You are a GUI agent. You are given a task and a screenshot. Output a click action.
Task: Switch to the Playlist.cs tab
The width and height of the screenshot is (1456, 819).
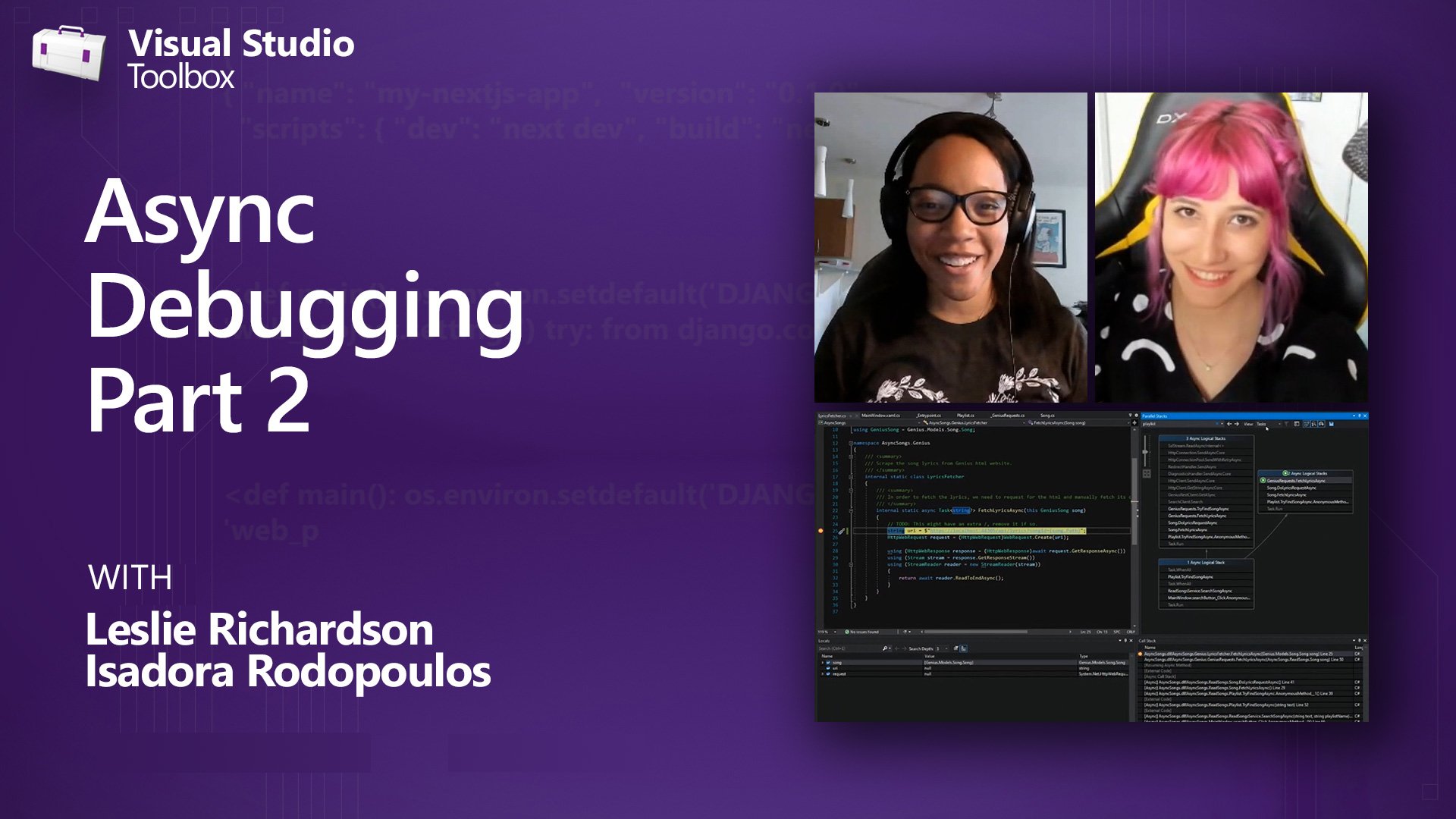[x=965, y=416]
